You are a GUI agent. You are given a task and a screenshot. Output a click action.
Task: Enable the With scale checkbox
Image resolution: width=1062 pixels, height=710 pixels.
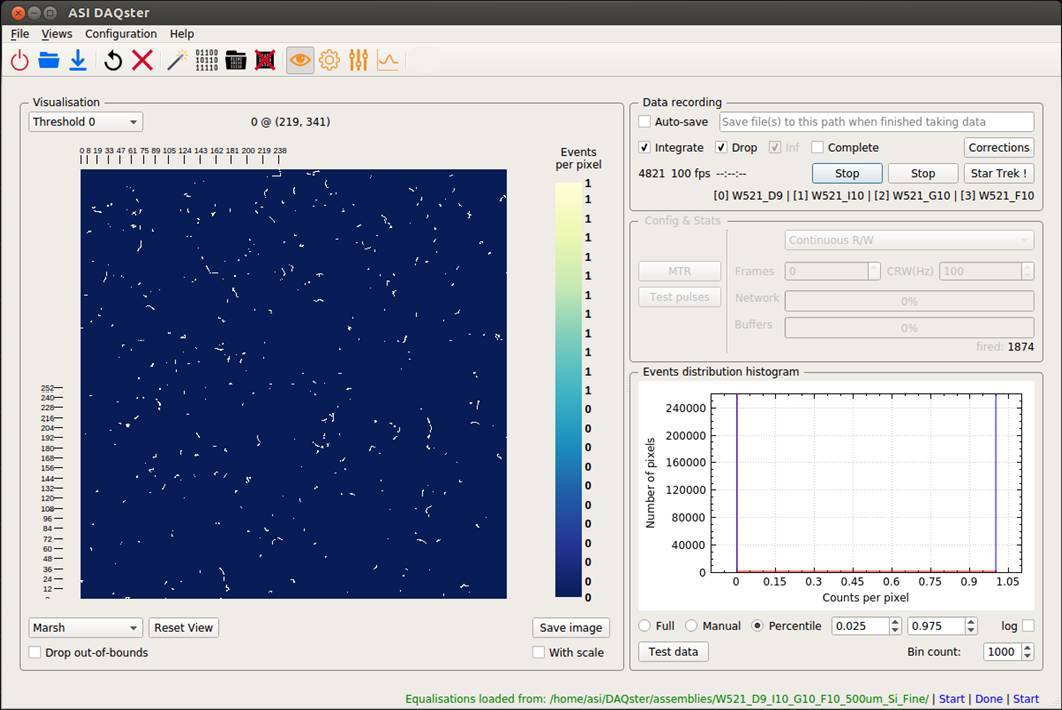538,652
